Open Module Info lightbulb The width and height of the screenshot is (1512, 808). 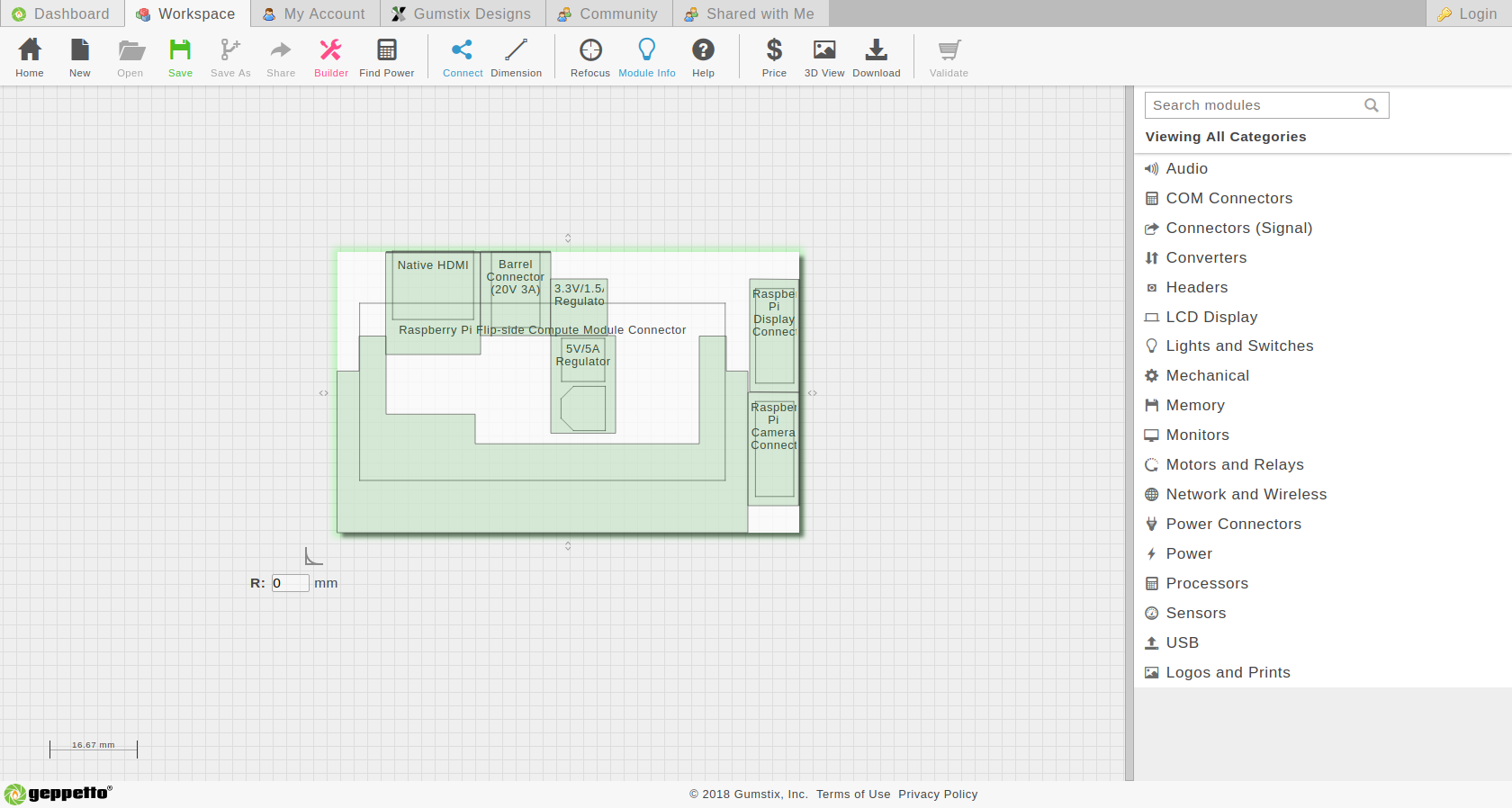click(x=647, y=58)
